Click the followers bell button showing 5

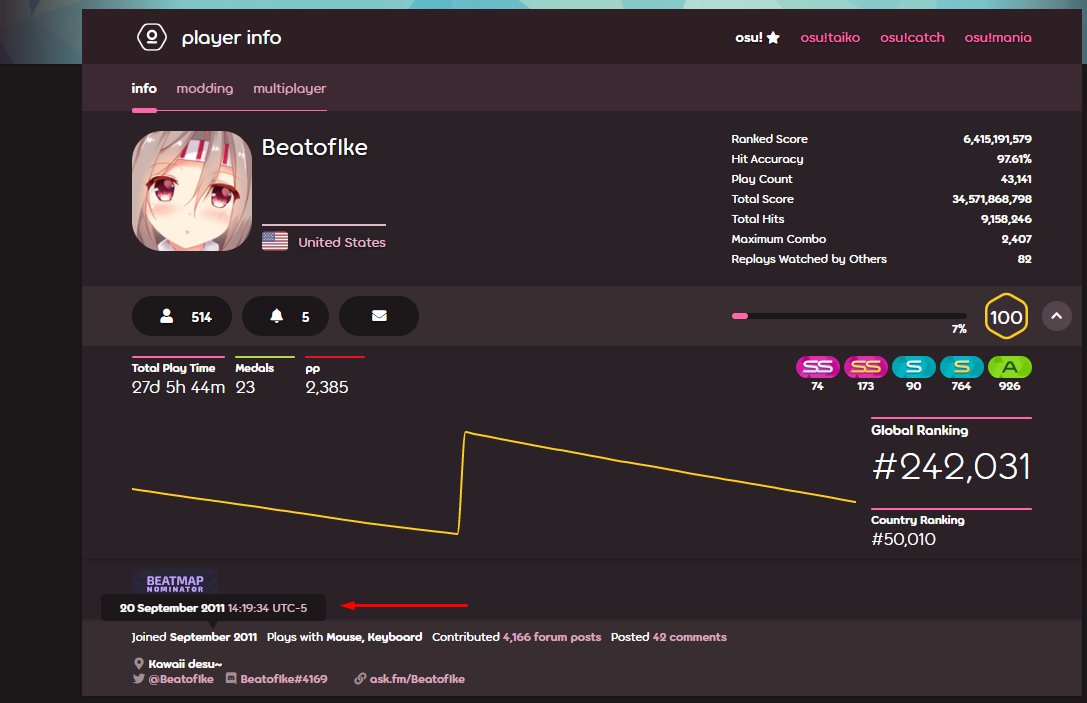(285, 316)
